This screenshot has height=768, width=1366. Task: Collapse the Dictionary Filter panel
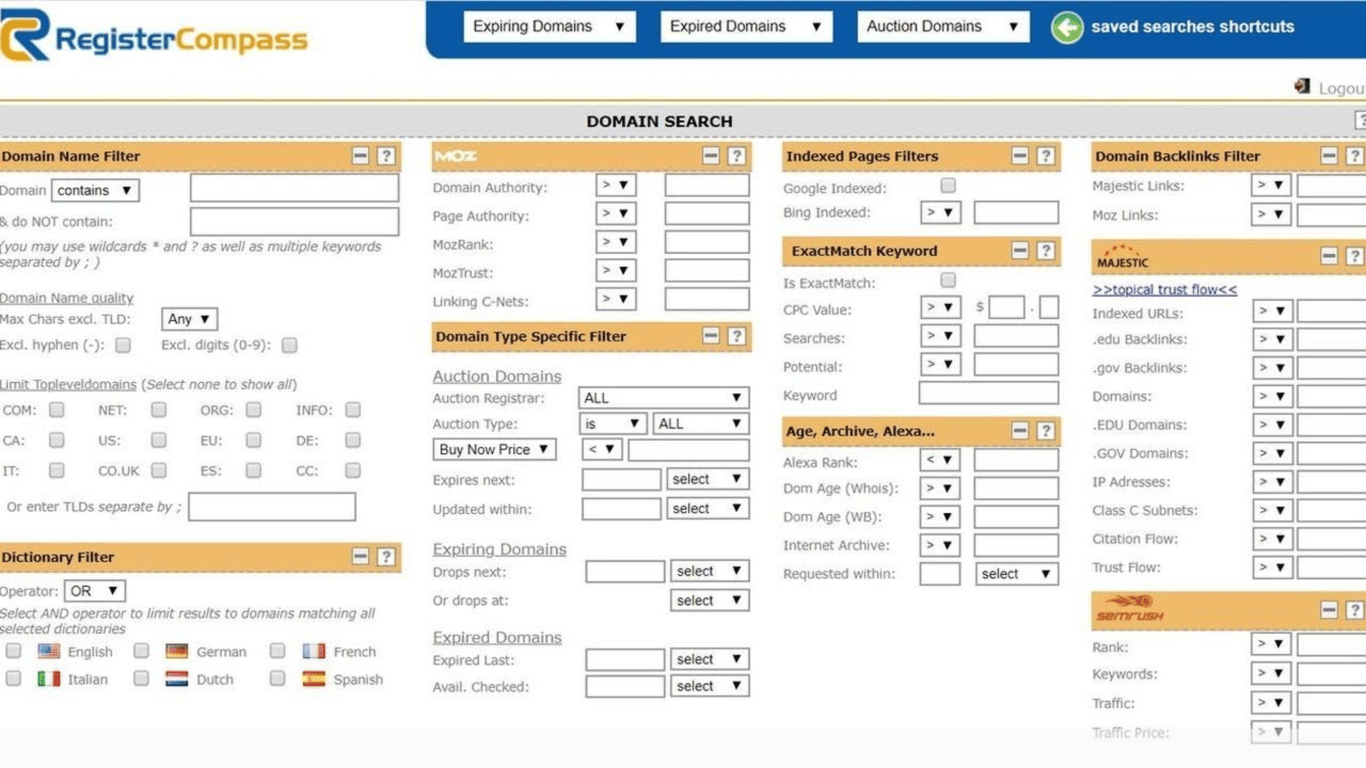[360, 557]
